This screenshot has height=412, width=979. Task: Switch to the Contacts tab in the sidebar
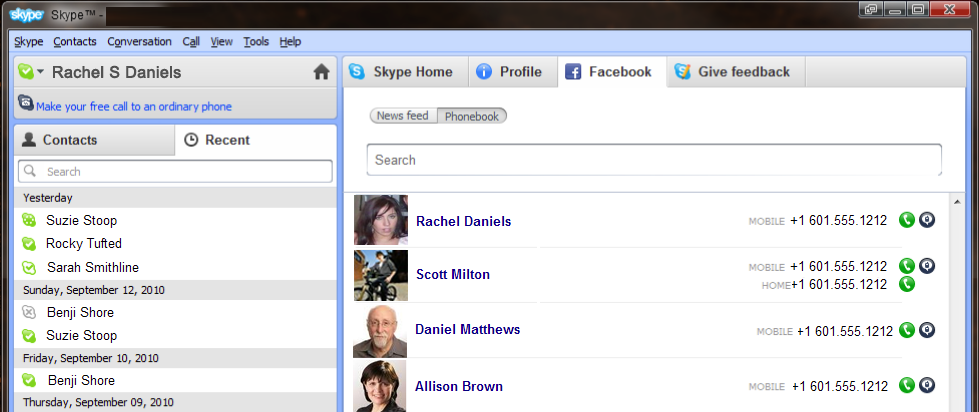[94, 140]
